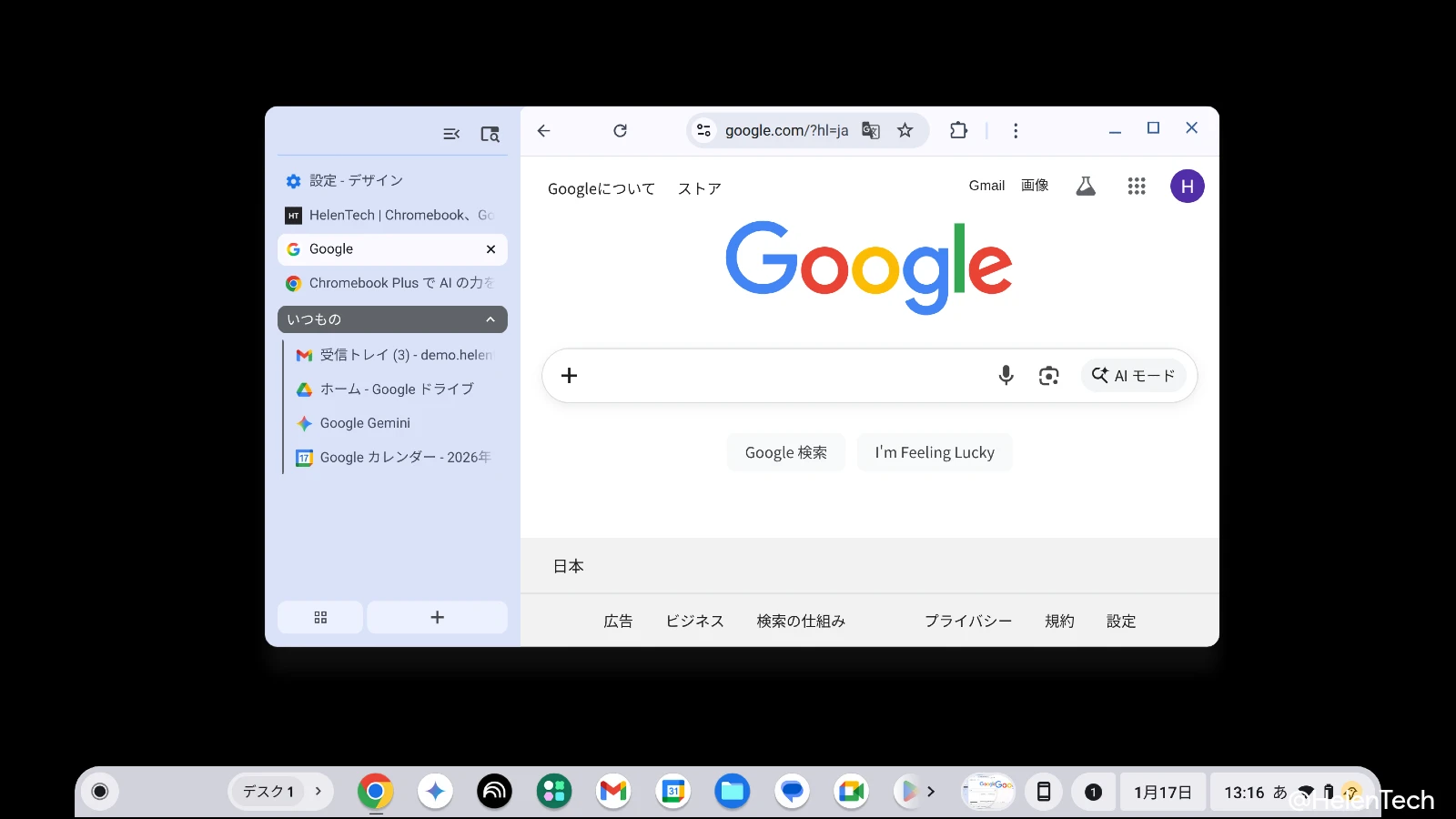Screen dimensions: 1456x819
Task: Expand the デスク1 desk chevron
Action: [x=318, y=791]
